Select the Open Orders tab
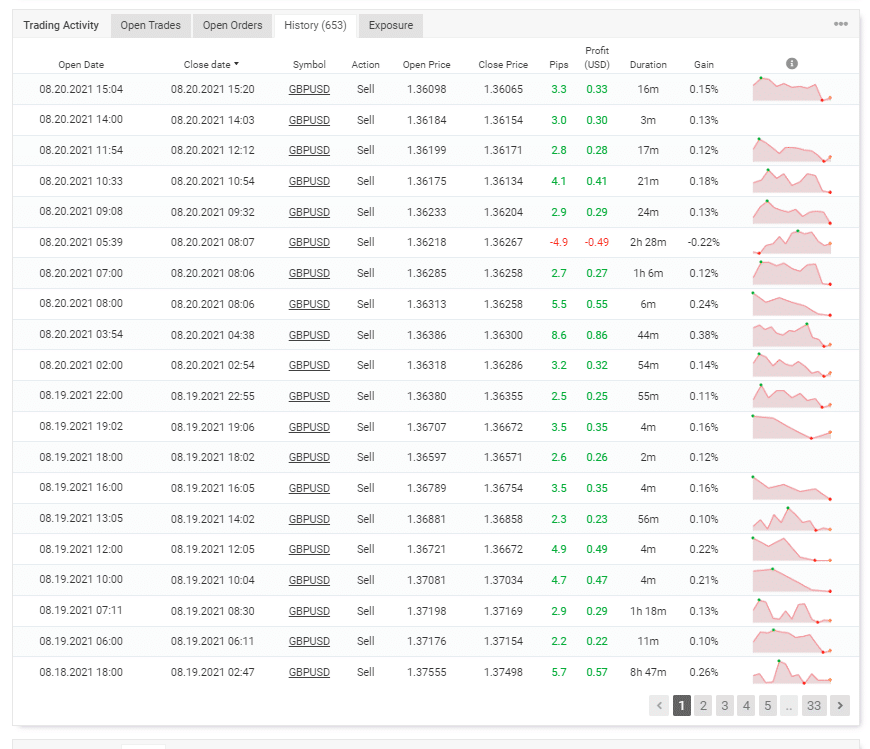Screen dimensions: 870x749 pyautogui.click(x=232, y=25)
